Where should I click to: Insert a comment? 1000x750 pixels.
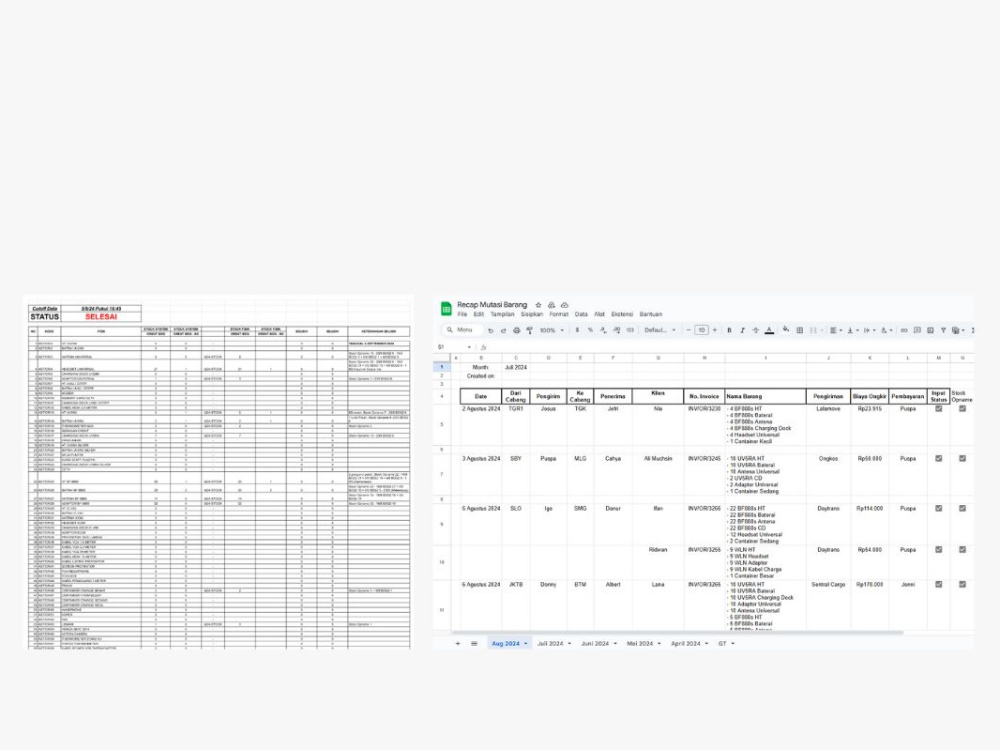(917, 330)
